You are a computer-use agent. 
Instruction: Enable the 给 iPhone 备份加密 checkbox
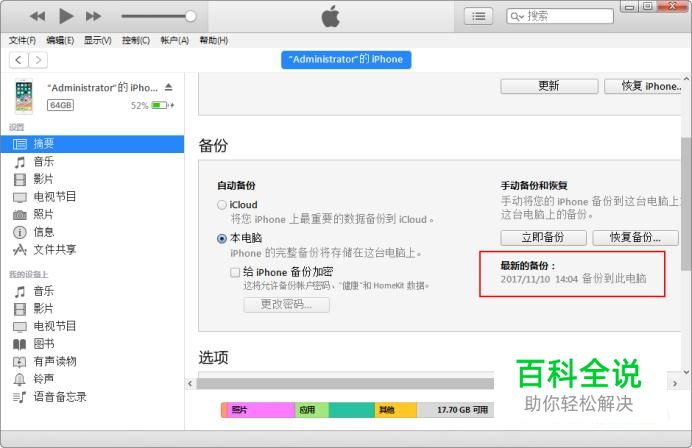click(x=235, y=272)
